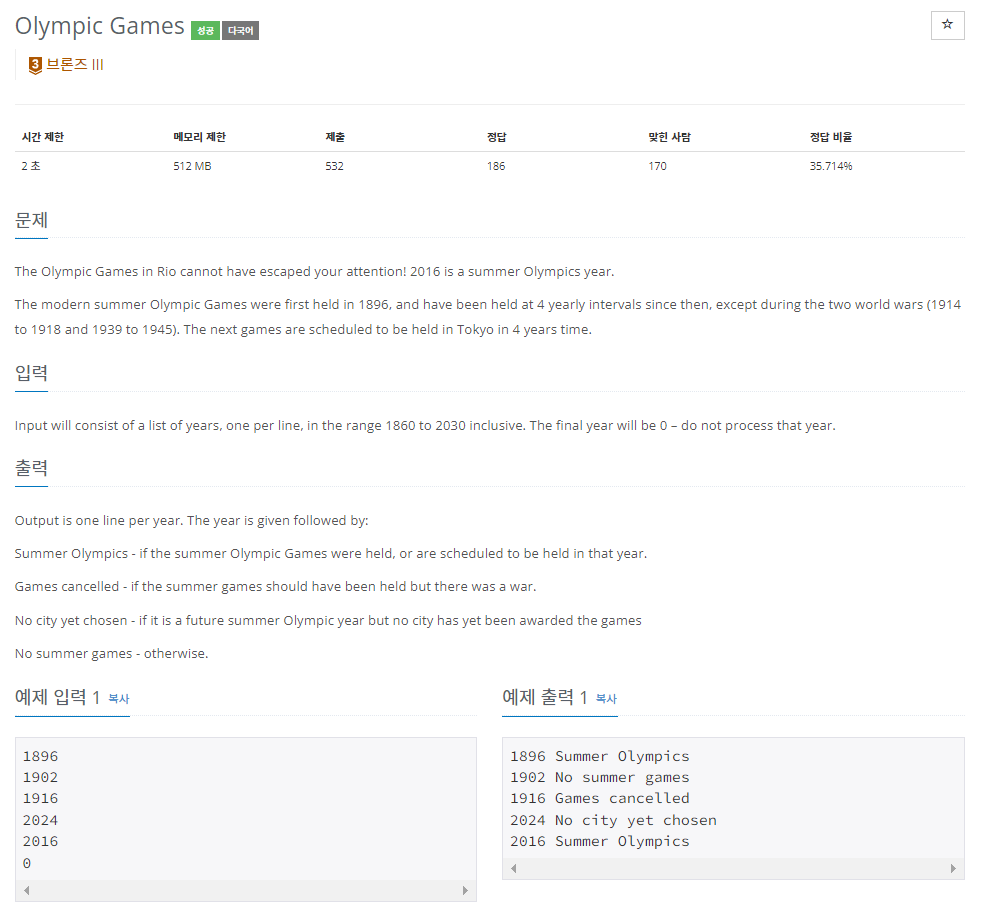Screen dimensions: 986x916
Task: Click sample input line 1896
Action: click(40, 756)
